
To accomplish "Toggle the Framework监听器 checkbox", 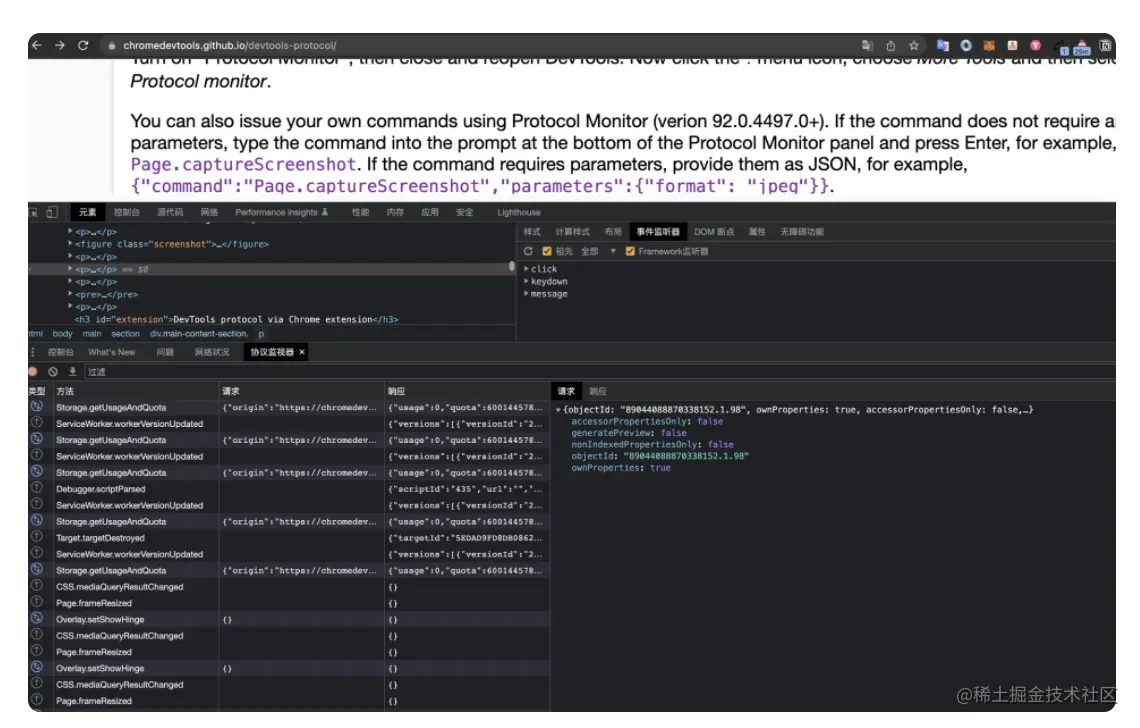I will (630, 252).
